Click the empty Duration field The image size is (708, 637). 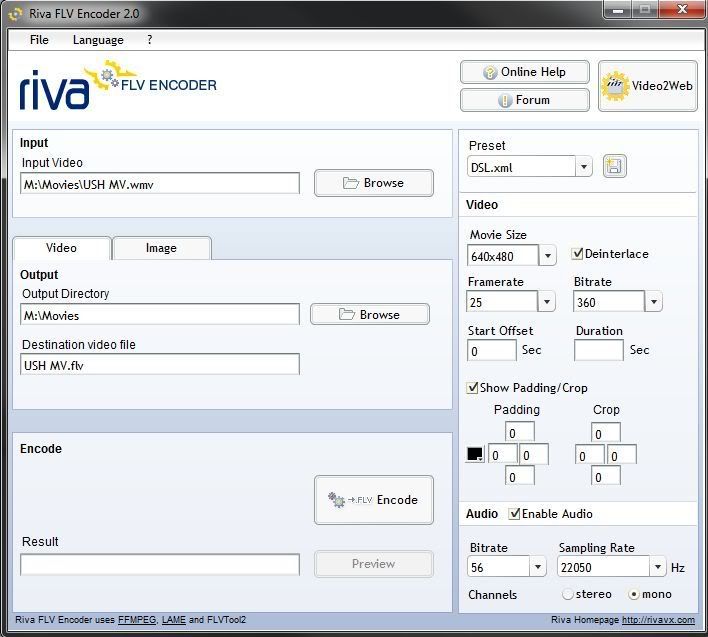599,350
